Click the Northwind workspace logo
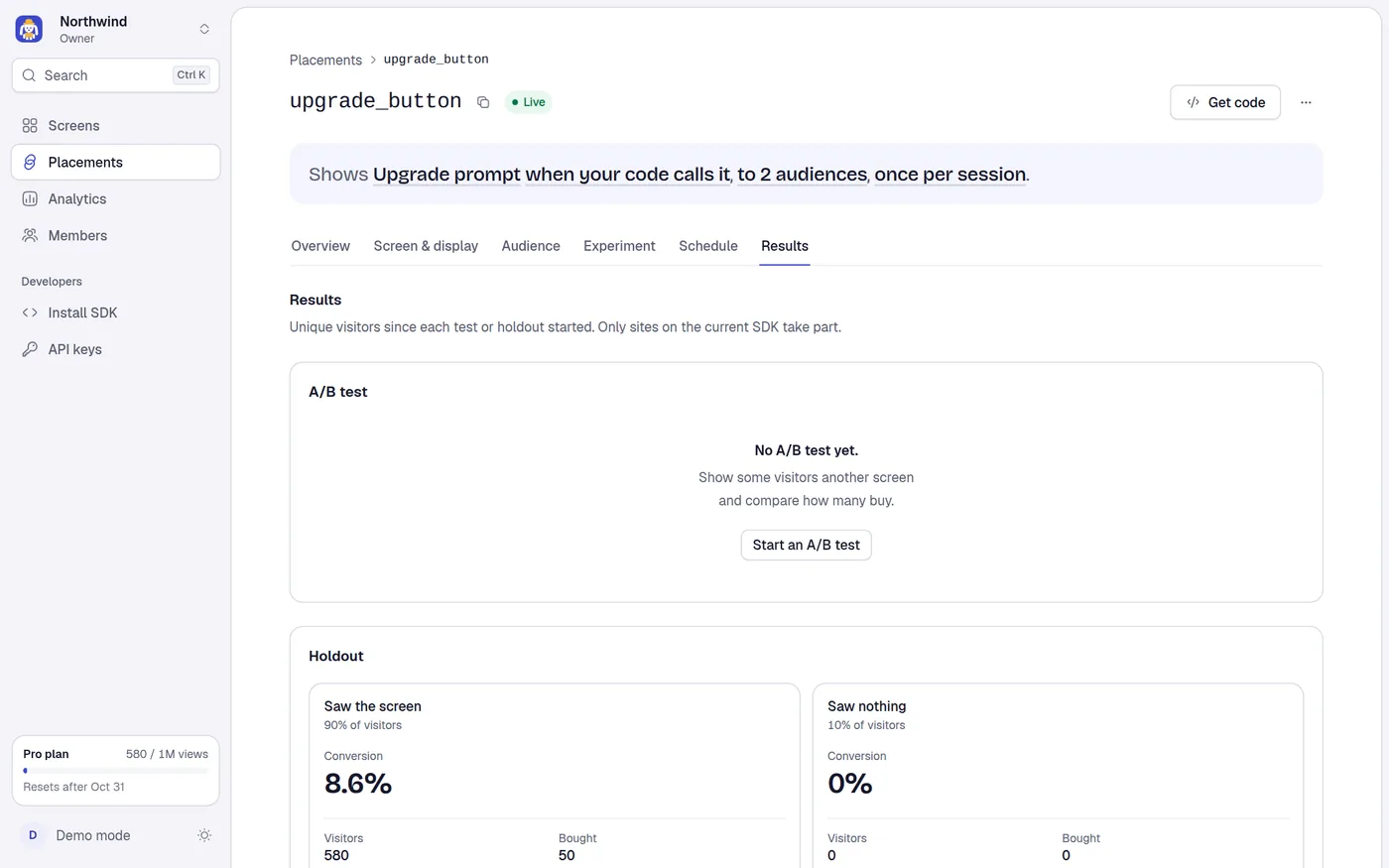Screen dimensions: 1389x868 pyautogui.click(x=29, y=29)
